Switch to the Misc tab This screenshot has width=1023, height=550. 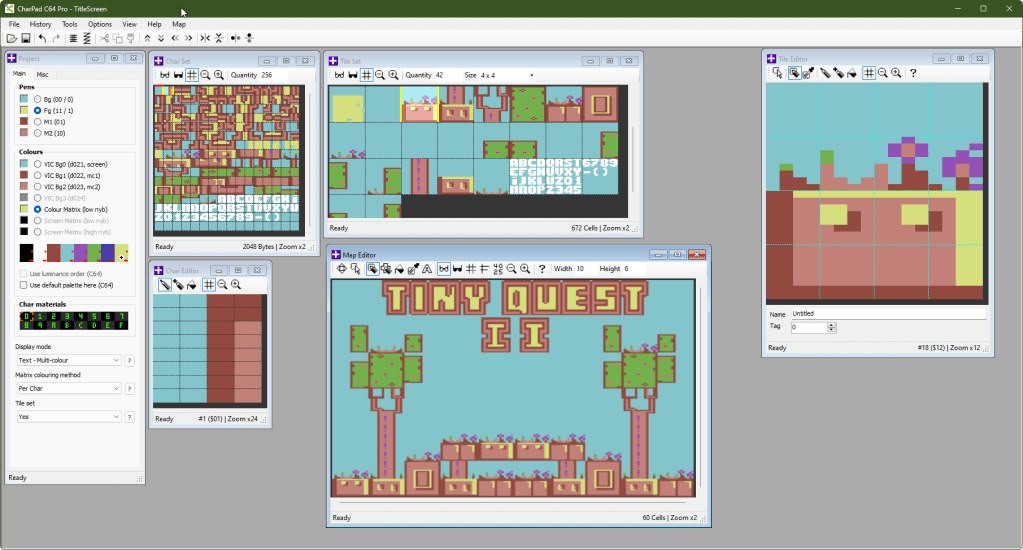coord(43,74)
